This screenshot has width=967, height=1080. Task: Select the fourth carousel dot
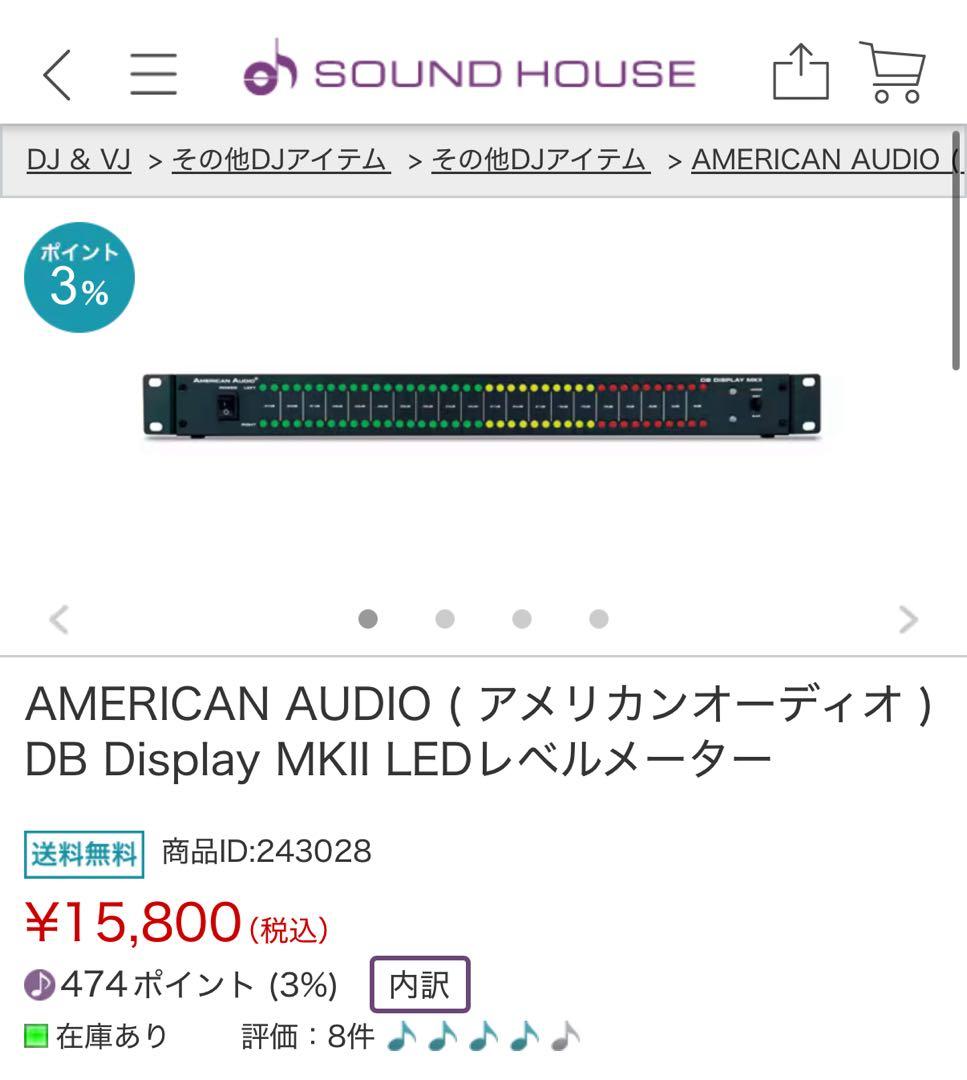click(x=597, y=620)
